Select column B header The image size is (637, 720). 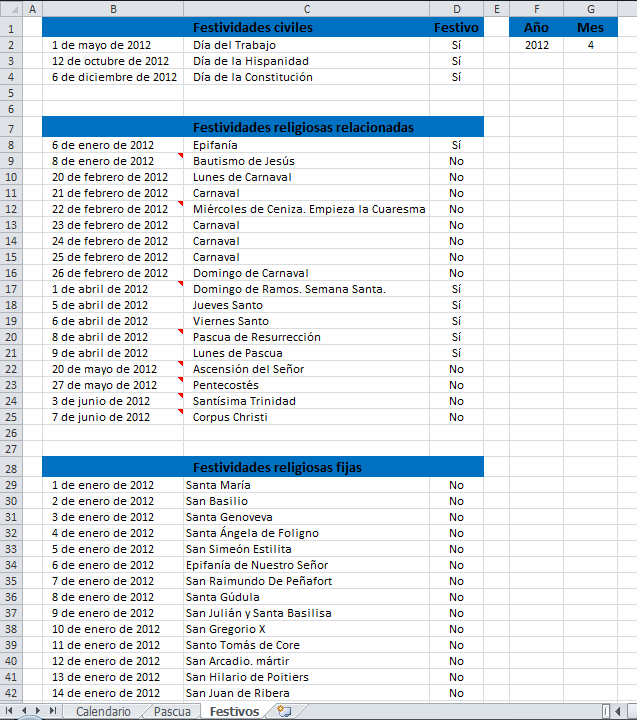[113, 9]
